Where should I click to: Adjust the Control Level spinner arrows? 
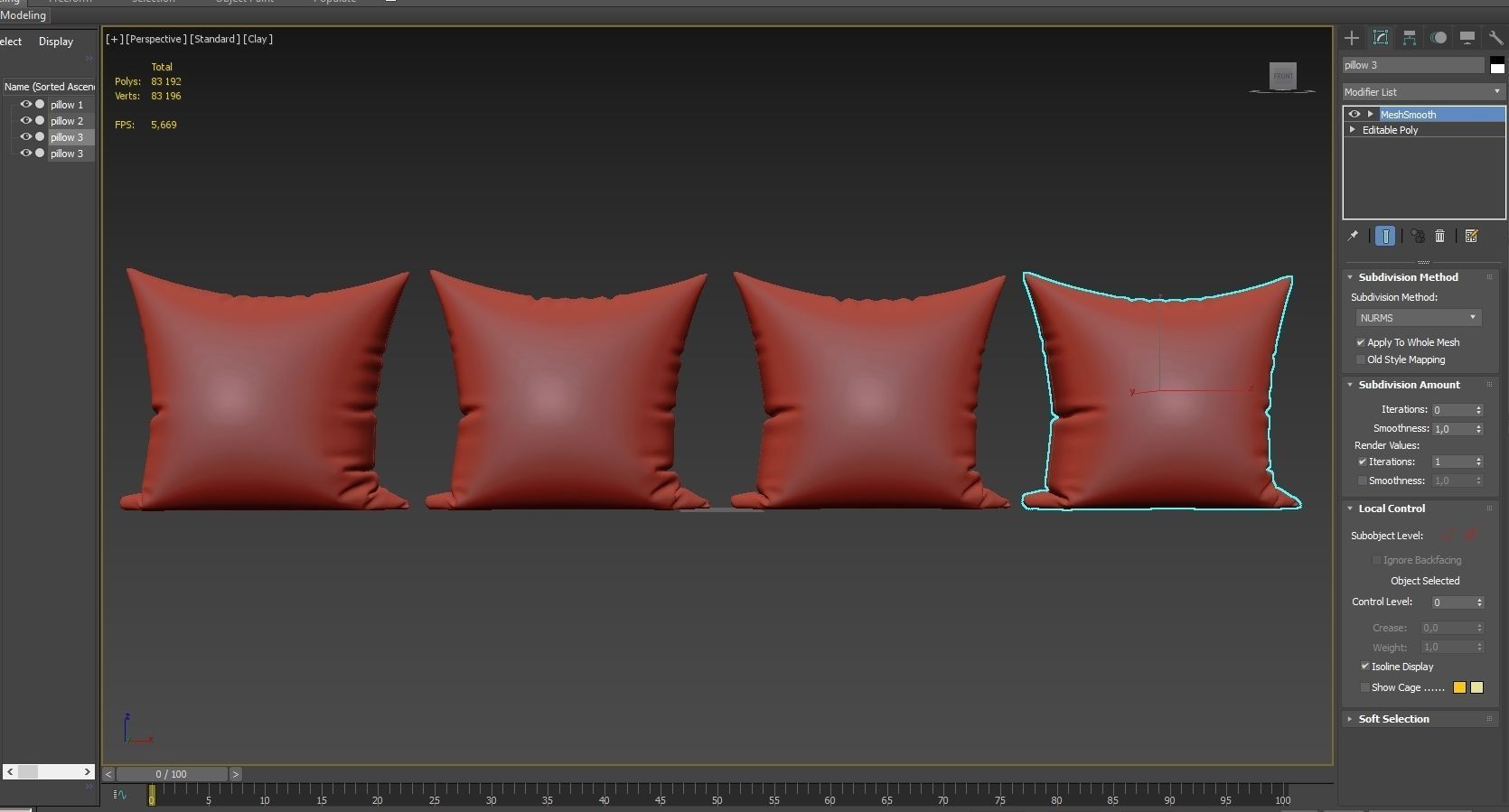point(1479,602)
